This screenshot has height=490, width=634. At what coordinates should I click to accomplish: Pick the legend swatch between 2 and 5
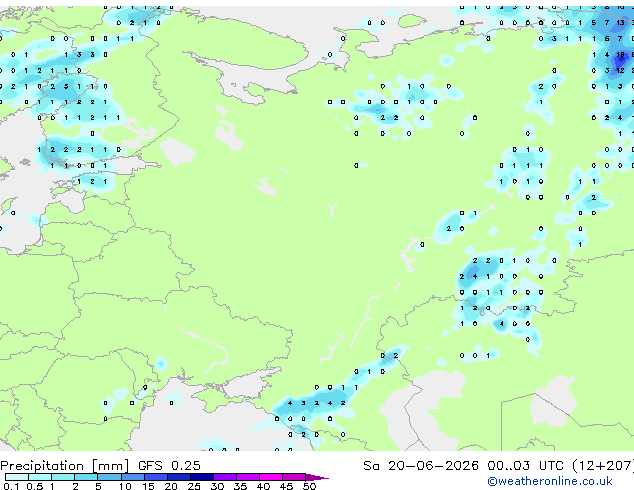86,477
